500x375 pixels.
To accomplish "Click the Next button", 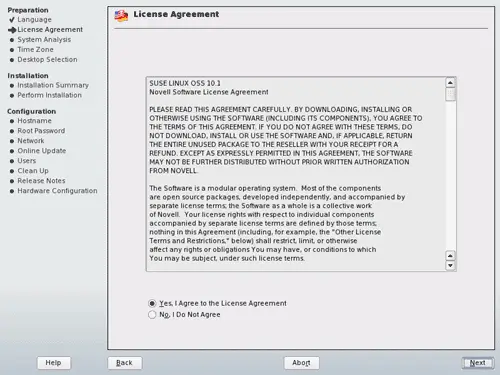I will tap(478, 363).
